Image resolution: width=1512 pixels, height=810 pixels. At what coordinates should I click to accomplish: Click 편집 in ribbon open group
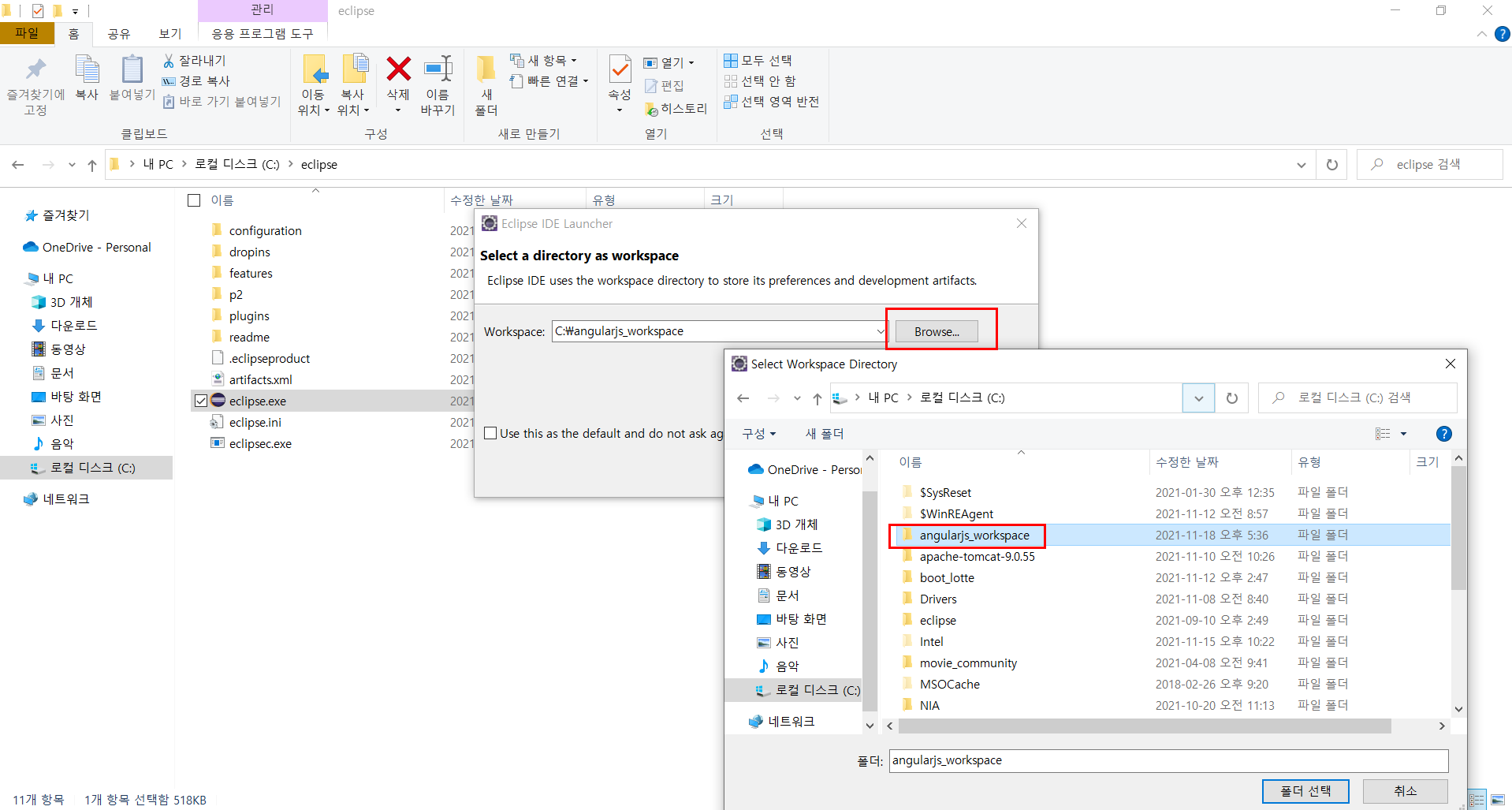click(x=664, y=86)
